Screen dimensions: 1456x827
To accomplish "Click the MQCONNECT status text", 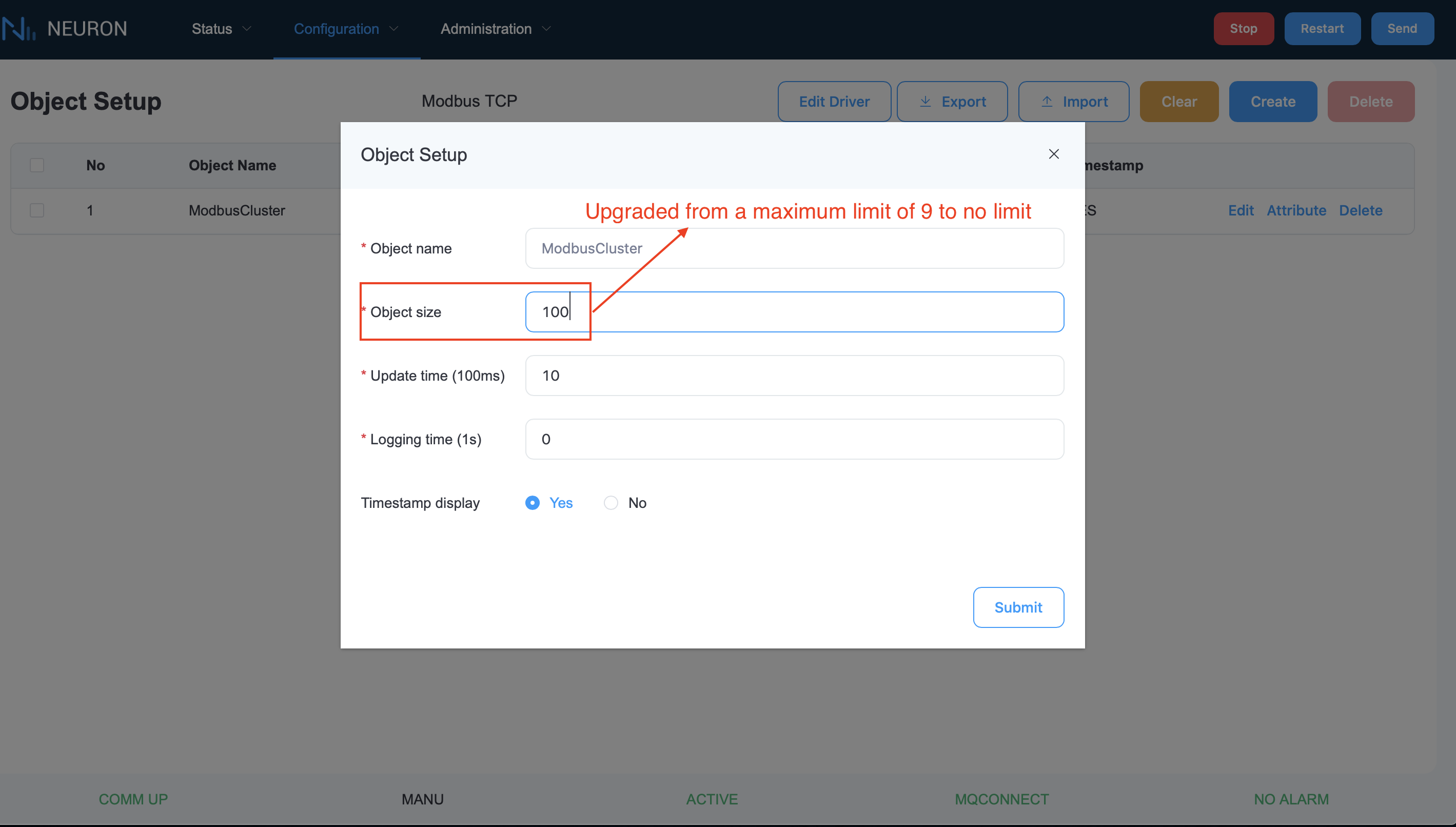I will pos(1002,799).
